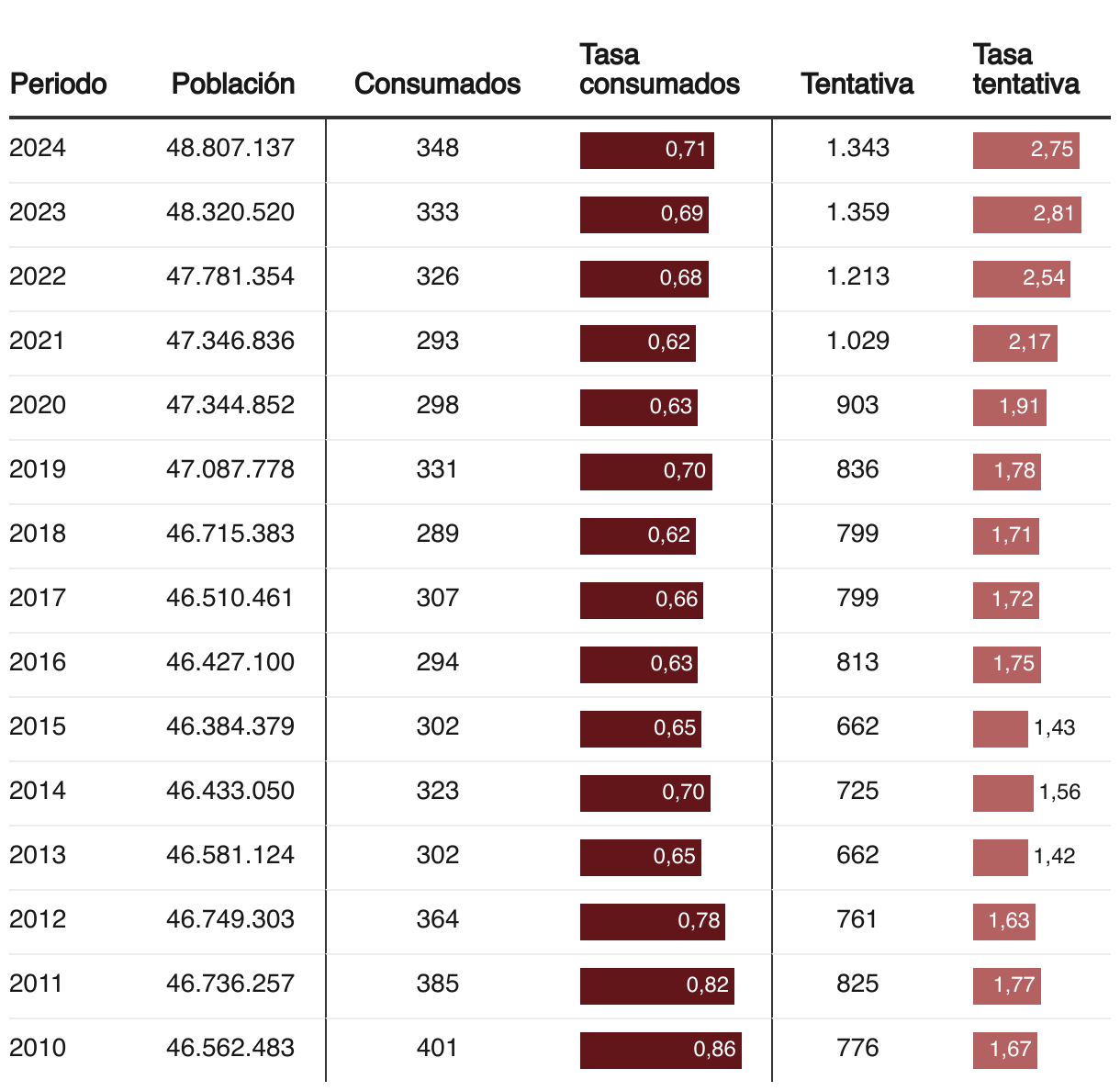
Task: Click tentativa value 903
Action: 857,405
